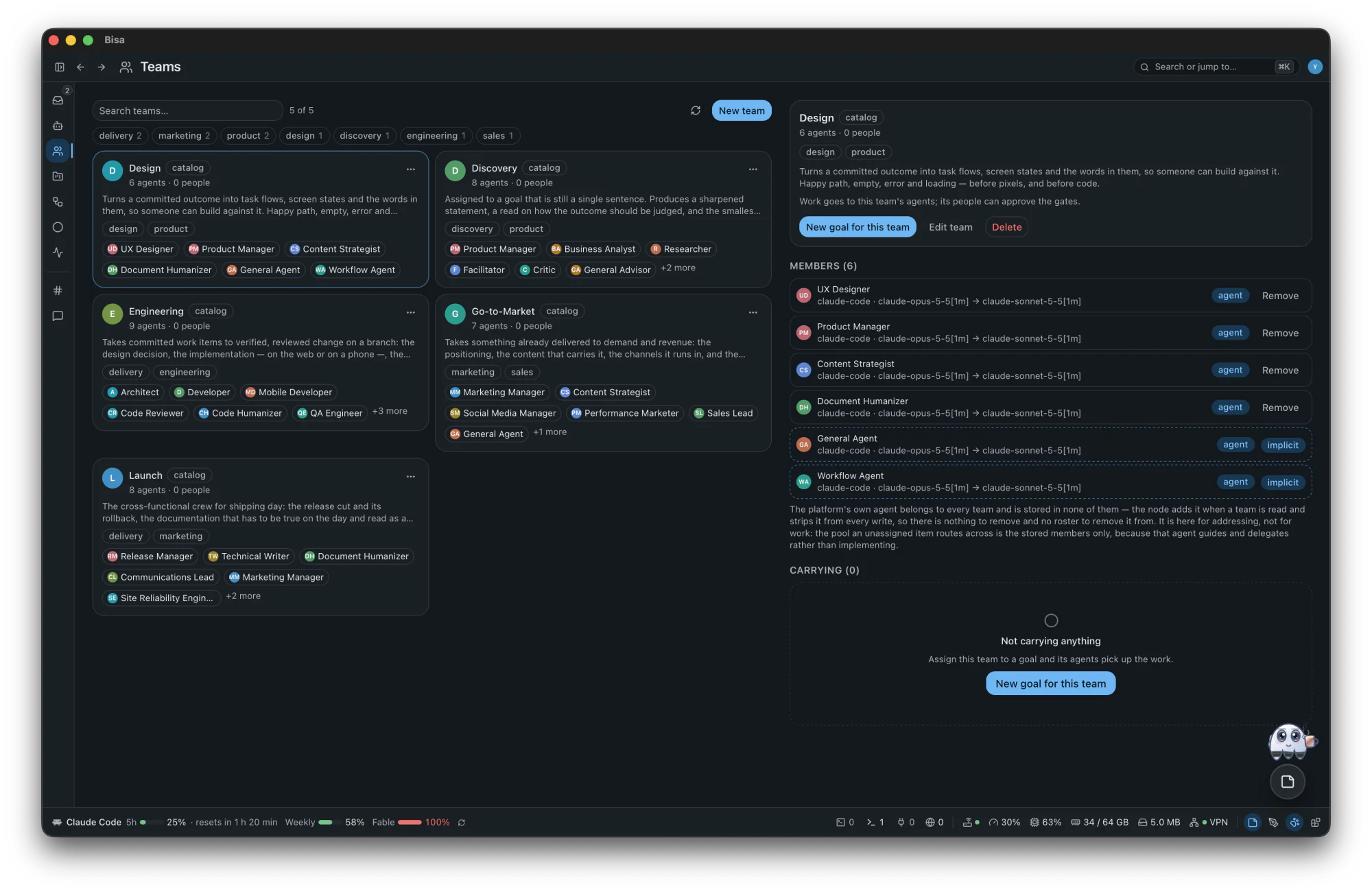
Task: Open the Design team card options menu
Action: 411,169
